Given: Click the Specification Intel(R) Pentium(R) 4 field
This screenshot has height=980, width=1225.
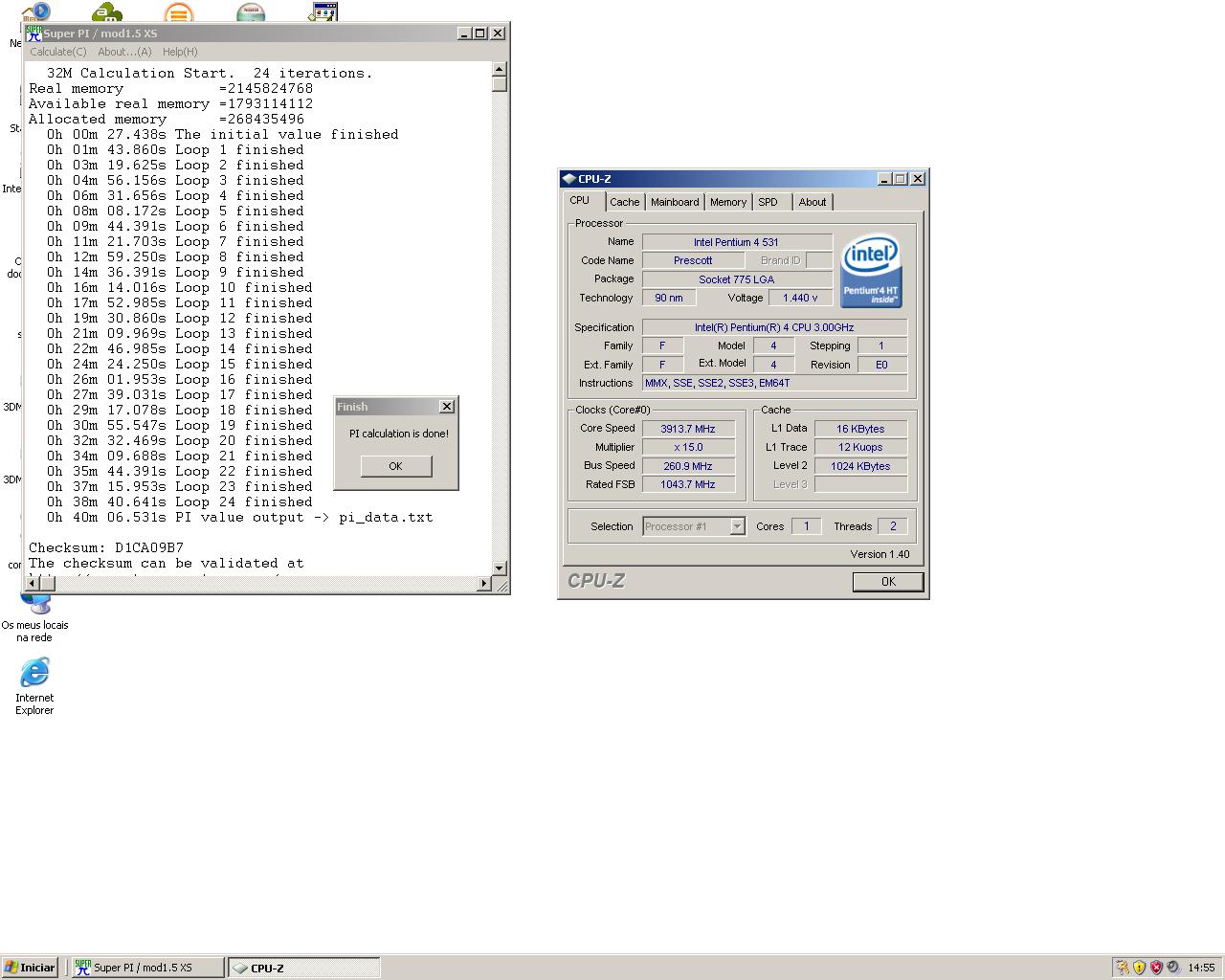Looking at the screenshot, I should (774, 327).
